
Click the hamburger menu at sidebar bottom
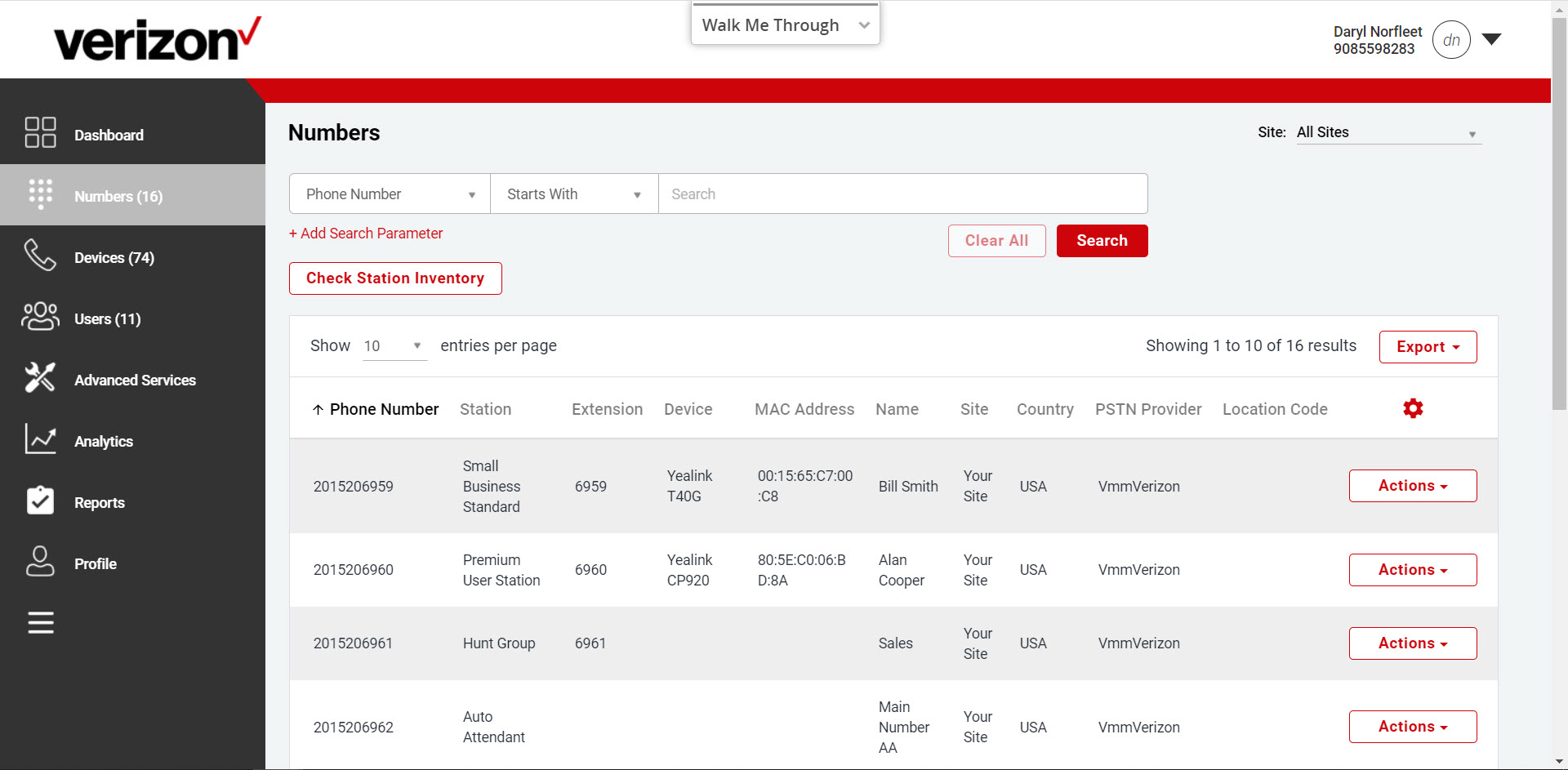[39, 623]
